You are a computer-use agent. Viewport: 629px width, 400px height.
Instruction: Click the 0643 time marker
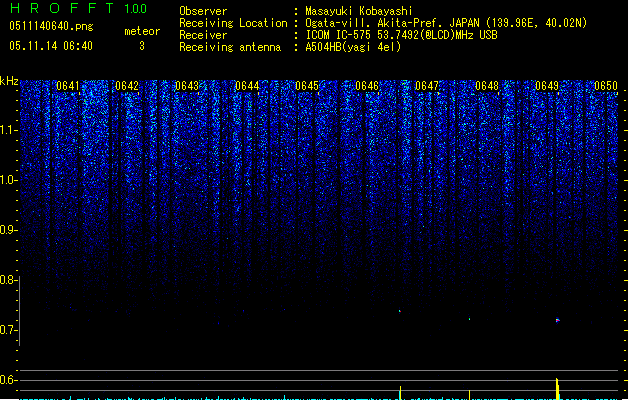[x=187, y=86]
